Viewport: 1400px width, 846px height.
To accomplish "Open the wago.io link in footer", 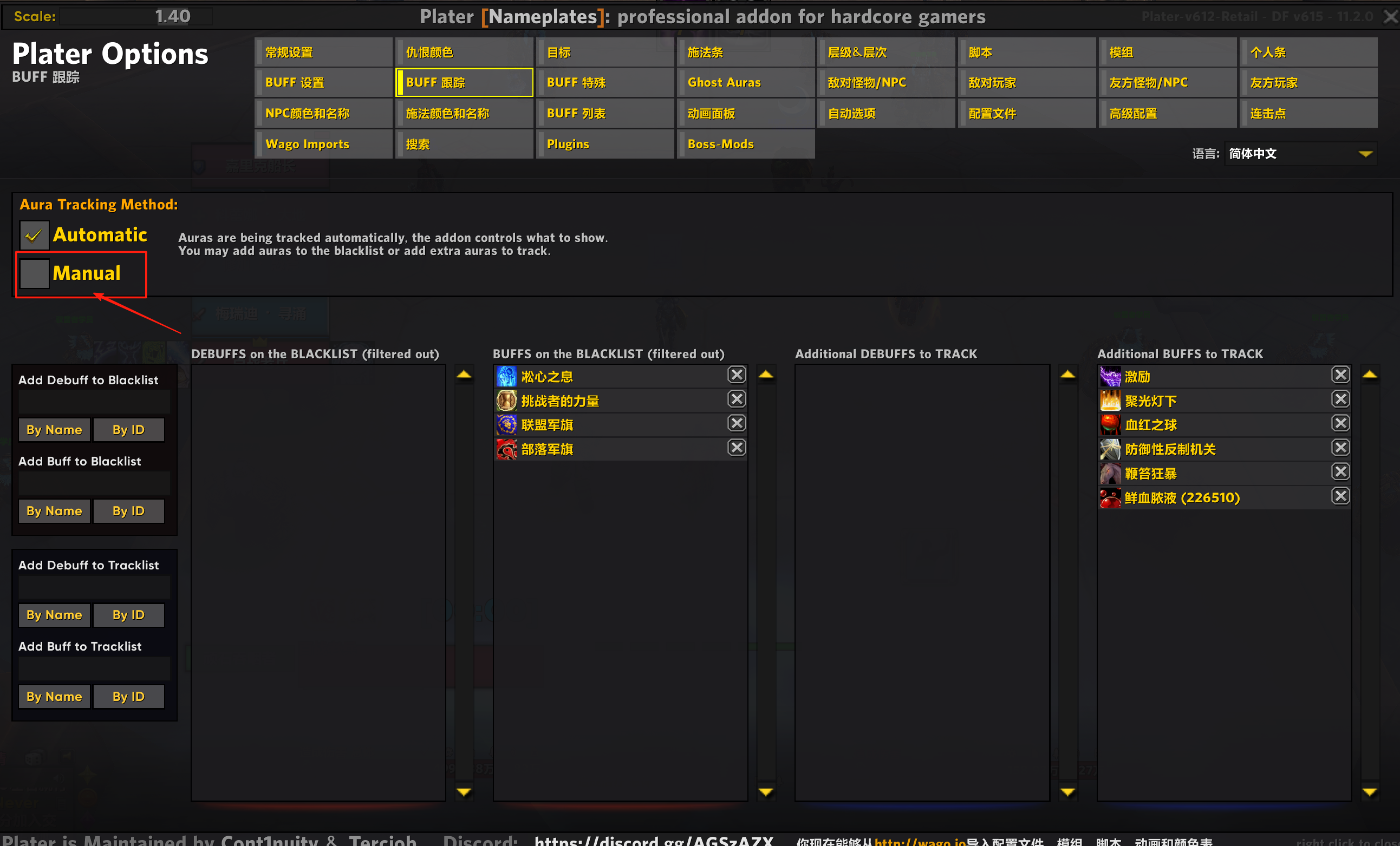I will click(920, 842).
